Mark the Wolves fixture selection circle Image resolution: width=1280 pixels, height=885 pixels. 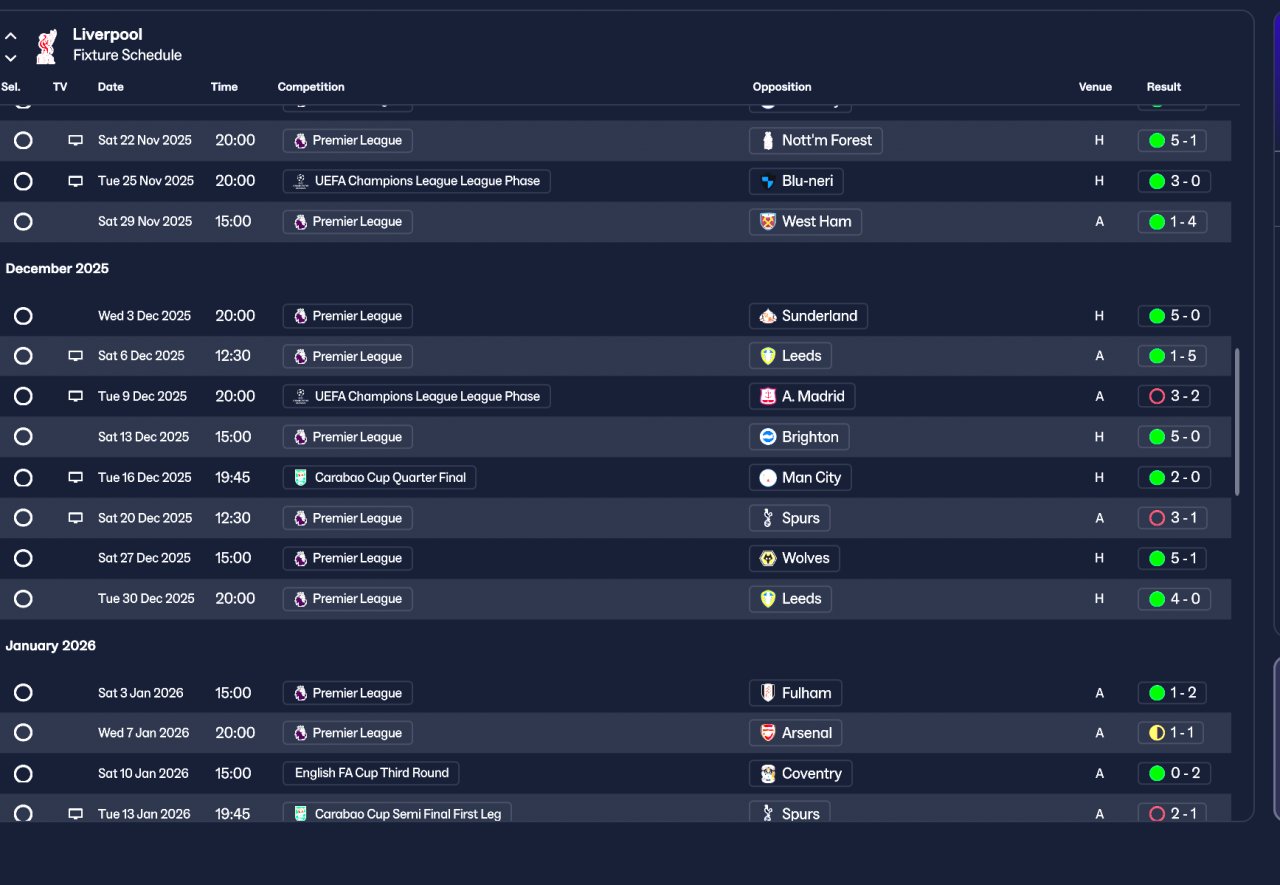23,558
